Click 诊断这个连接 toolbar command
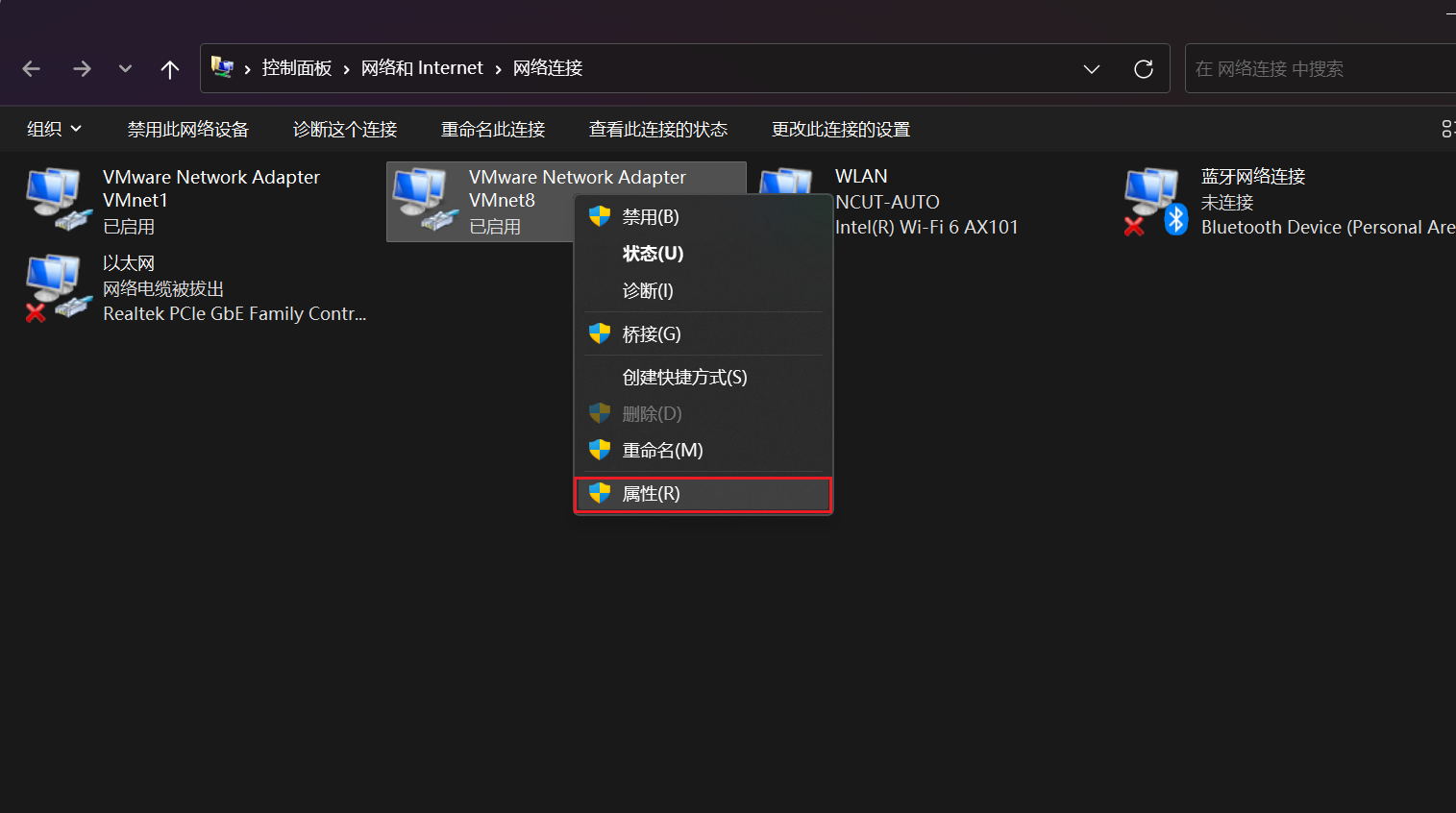 click(345, 129)
